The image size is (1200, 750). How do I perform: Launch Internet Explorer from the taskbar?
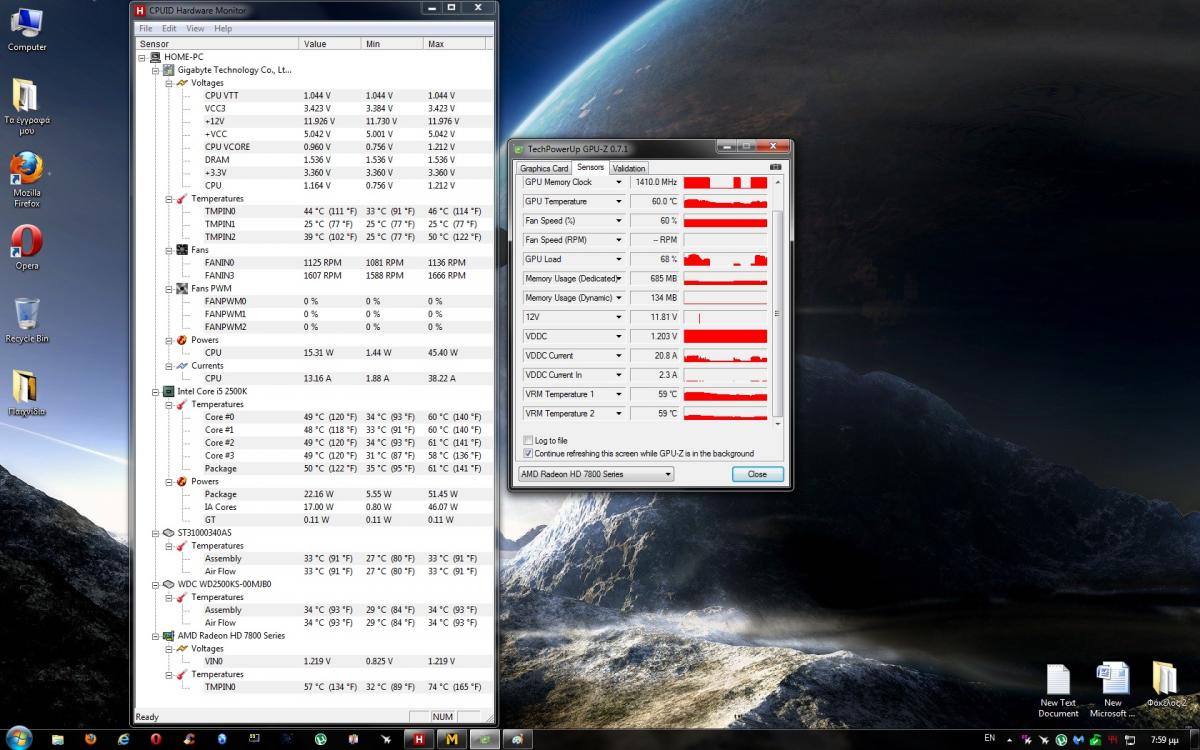(x=123, y=739)
